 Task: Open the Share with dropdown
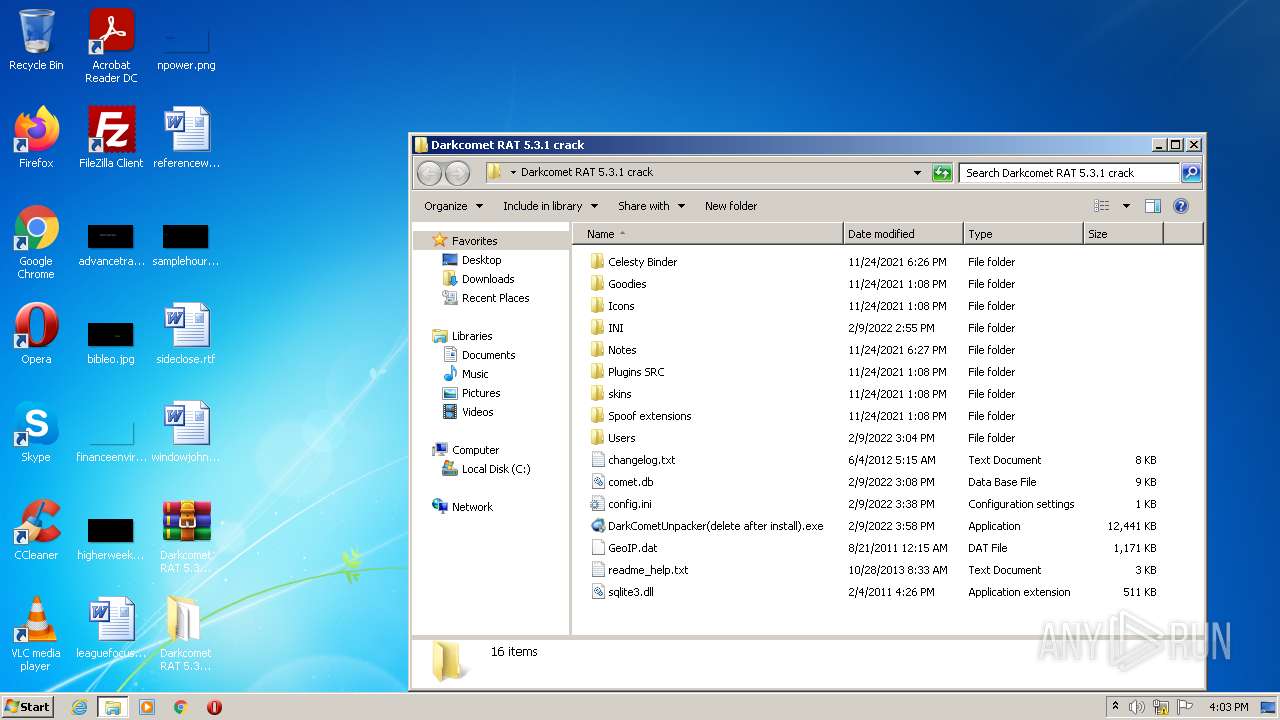click(x=651, y=206)
